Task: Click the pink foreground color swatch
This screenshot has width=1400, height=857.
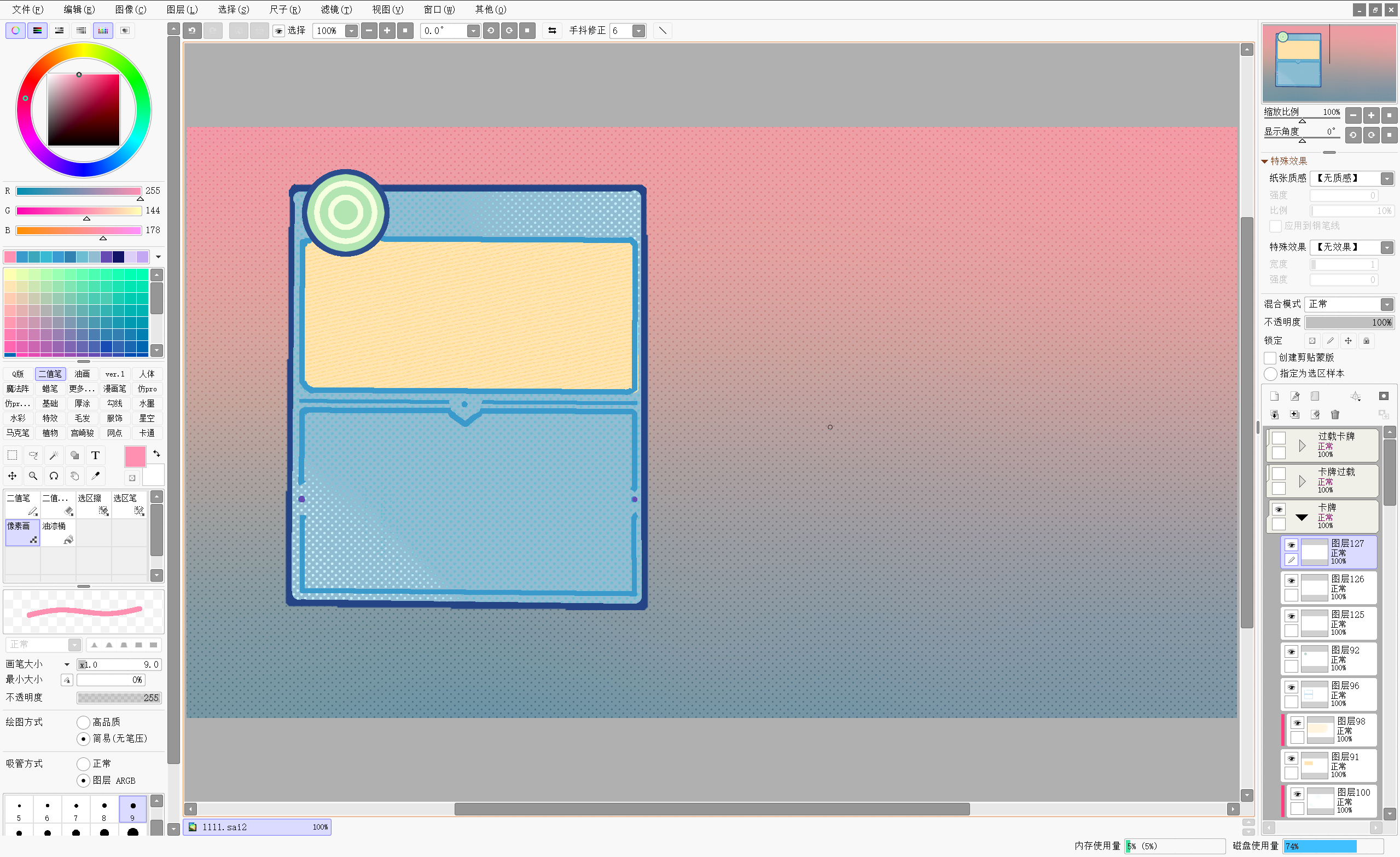Action: [x=135, y=456]
